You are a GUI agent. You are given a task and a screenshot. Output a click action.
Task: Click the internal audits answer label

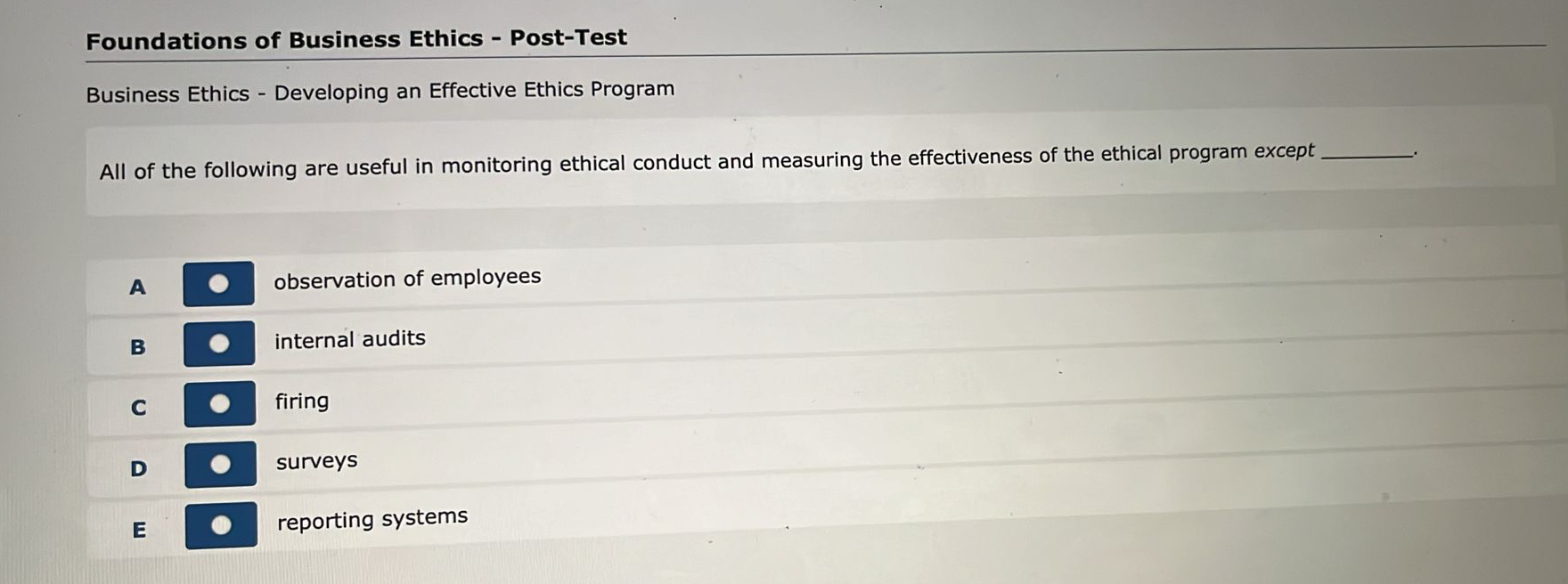(x=349, y=338)
